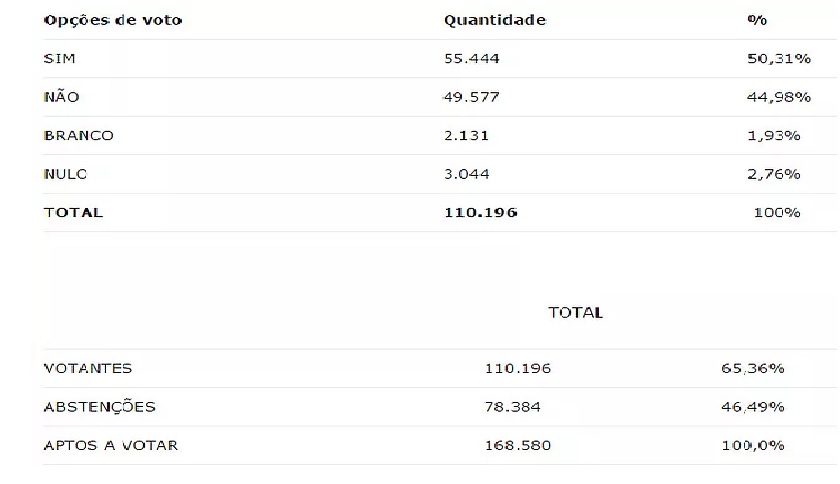Click the centered TOTAL heading of second table
840x484 pixels.
[x=576, y=312]
